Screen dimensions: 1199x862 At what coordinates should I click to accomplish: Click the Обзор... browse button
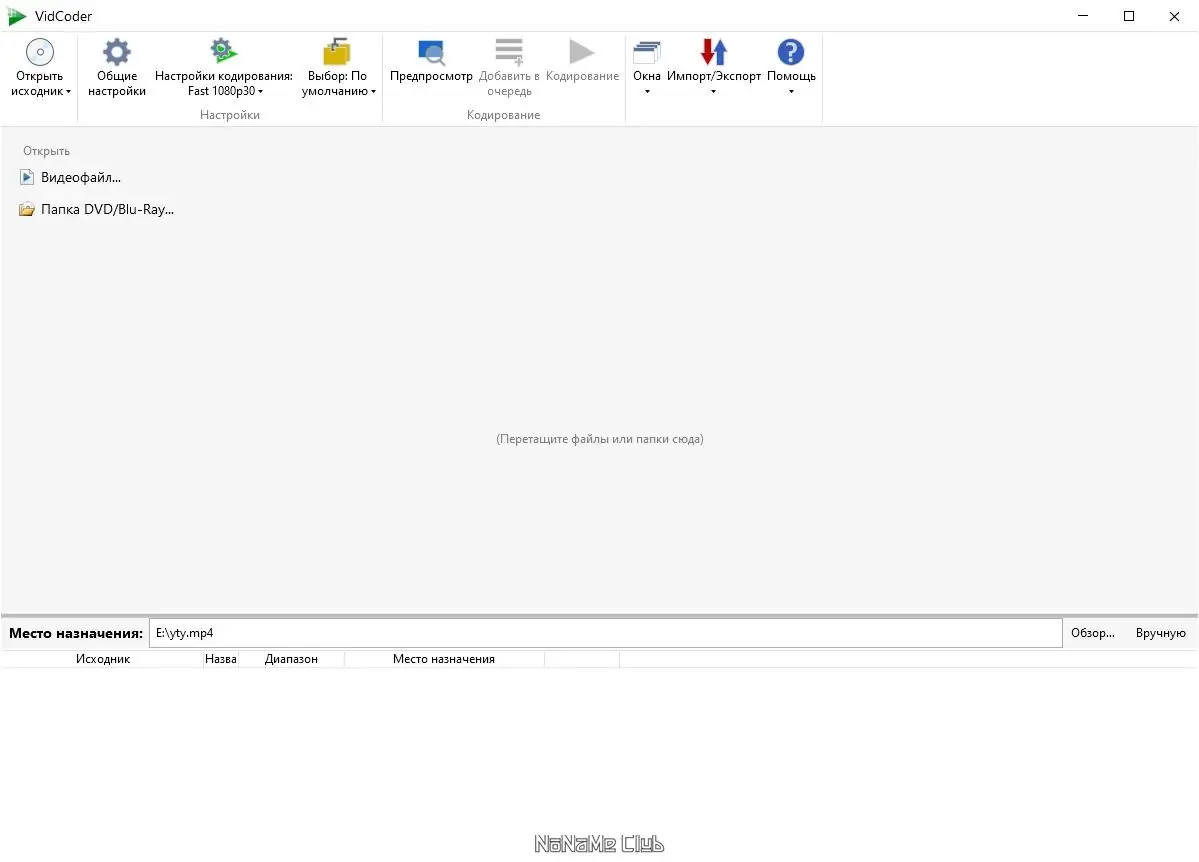click(1093, 633)
